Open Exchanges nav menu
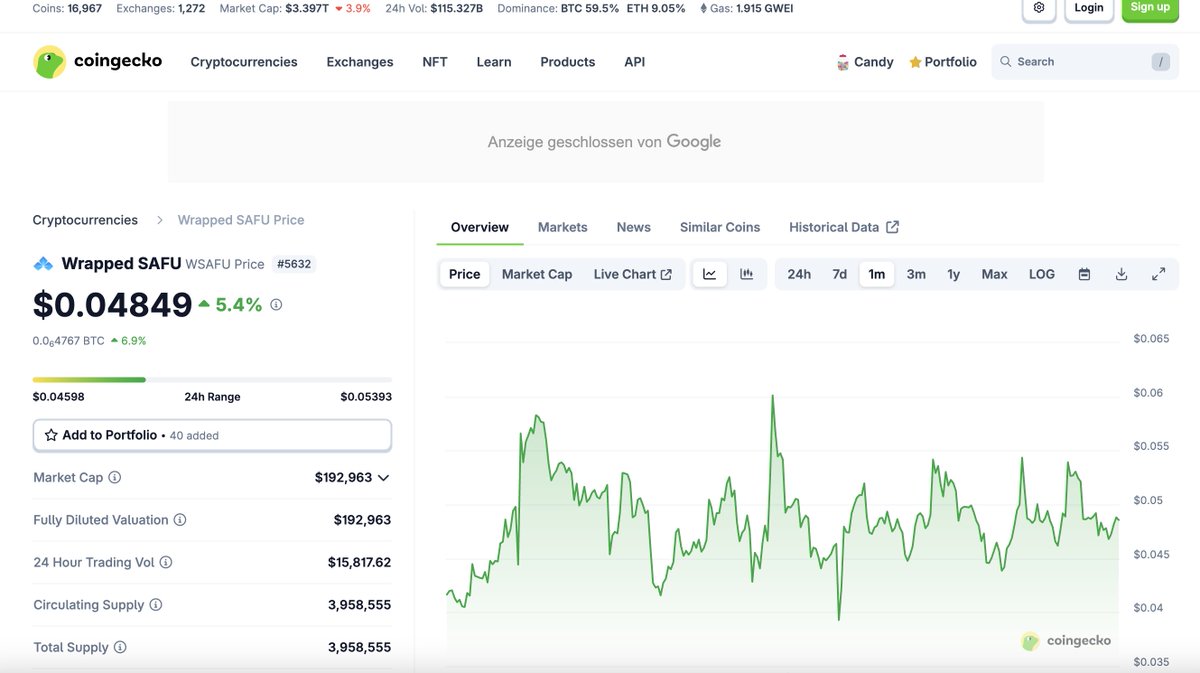1200x673 pixels. pos(360,62)
